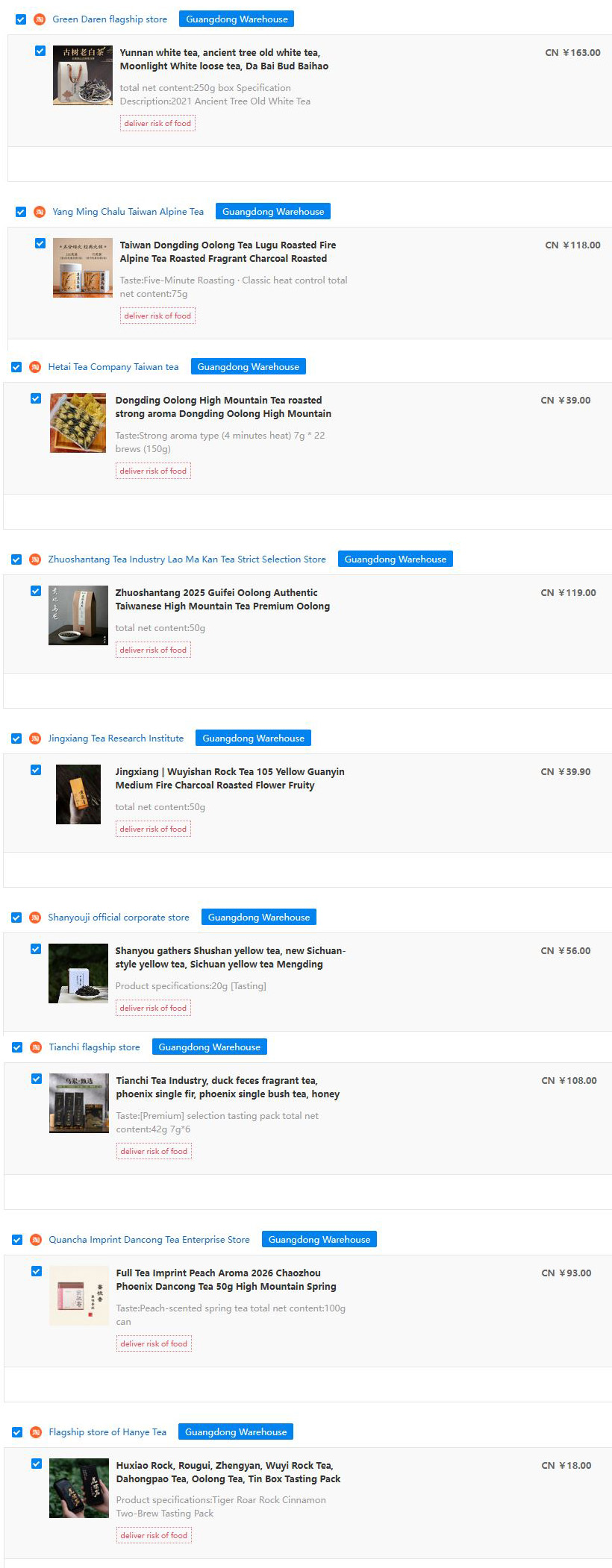Uncheck the Shanyouji official corporate store checkbox
Viewport: 612px width, 1568px height.
pyautogui.click(x=16, y=918)
